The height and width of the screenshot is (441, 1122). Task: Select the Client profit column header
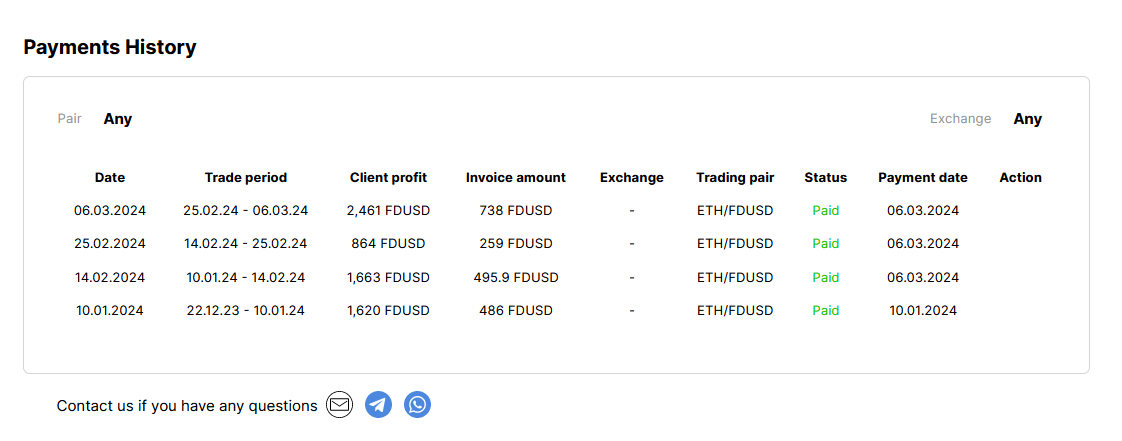(389, 178)
